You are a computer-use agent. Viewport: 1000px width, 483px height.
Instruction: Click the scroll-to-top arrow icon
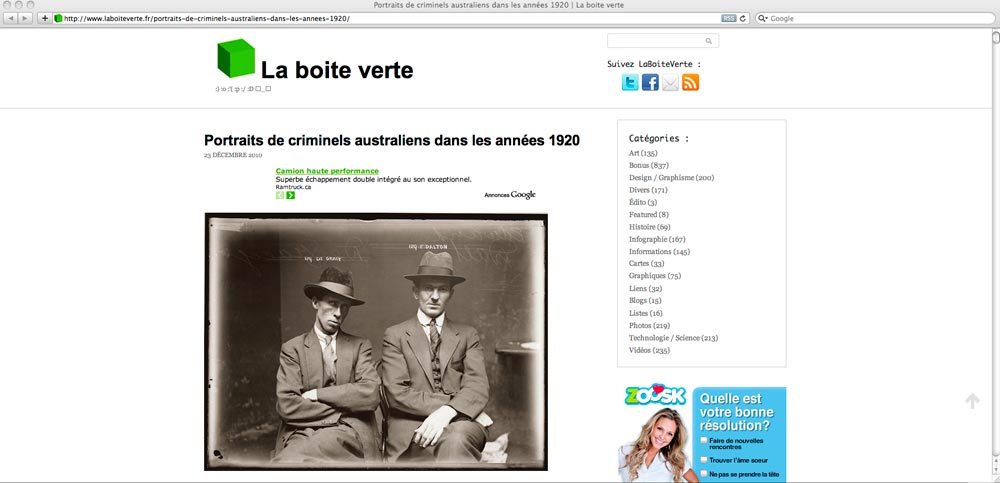pyautogui.click(x=972, y=401)
